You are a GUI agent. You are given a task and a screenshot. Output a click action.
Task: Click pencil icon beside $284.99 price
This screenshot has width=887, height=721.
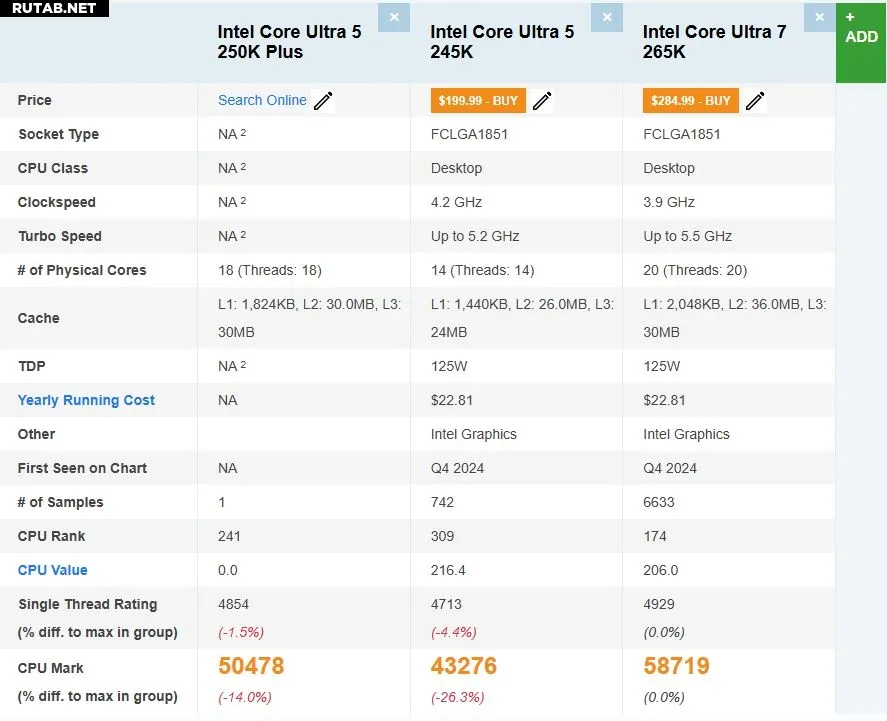[x=755, y=101]
